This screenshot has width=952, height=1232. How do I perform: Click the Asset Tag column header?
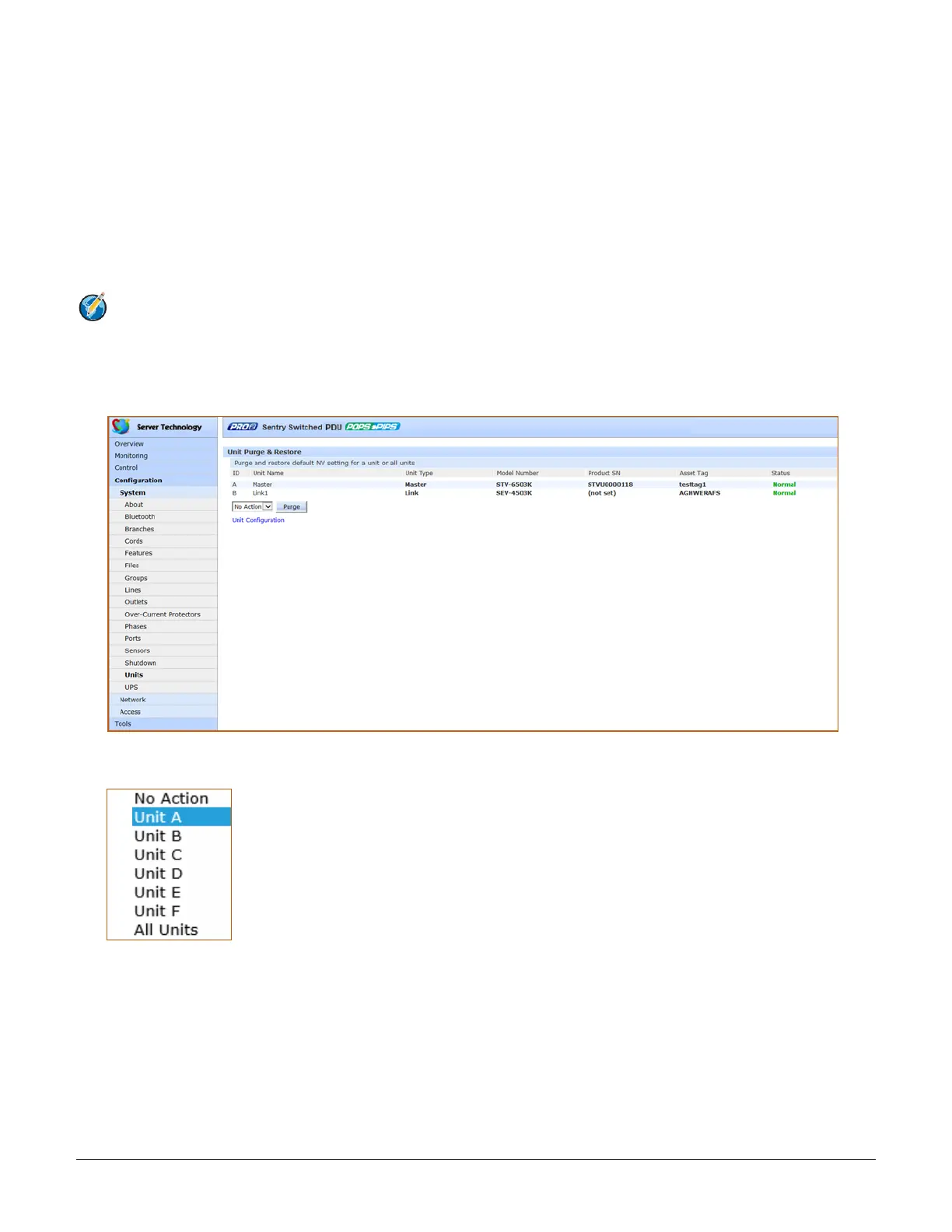click(694, 473)
